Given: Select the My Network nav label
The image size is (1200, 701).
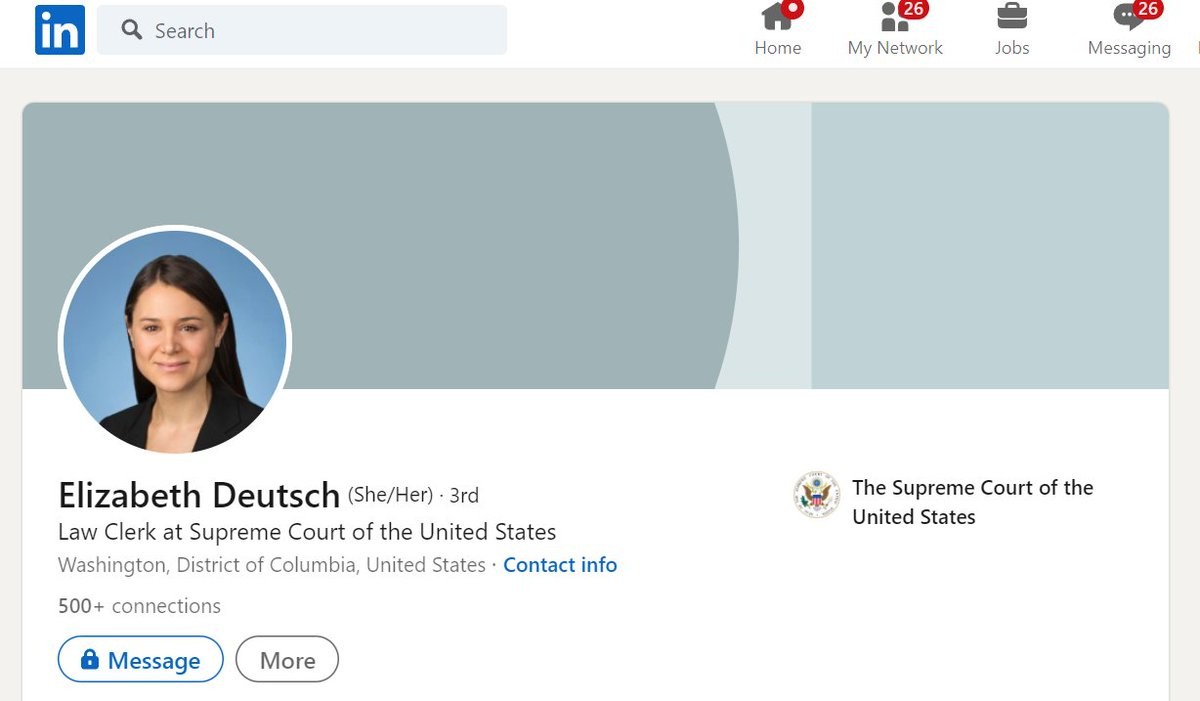Looking at the screenshot, I should 895,48.
